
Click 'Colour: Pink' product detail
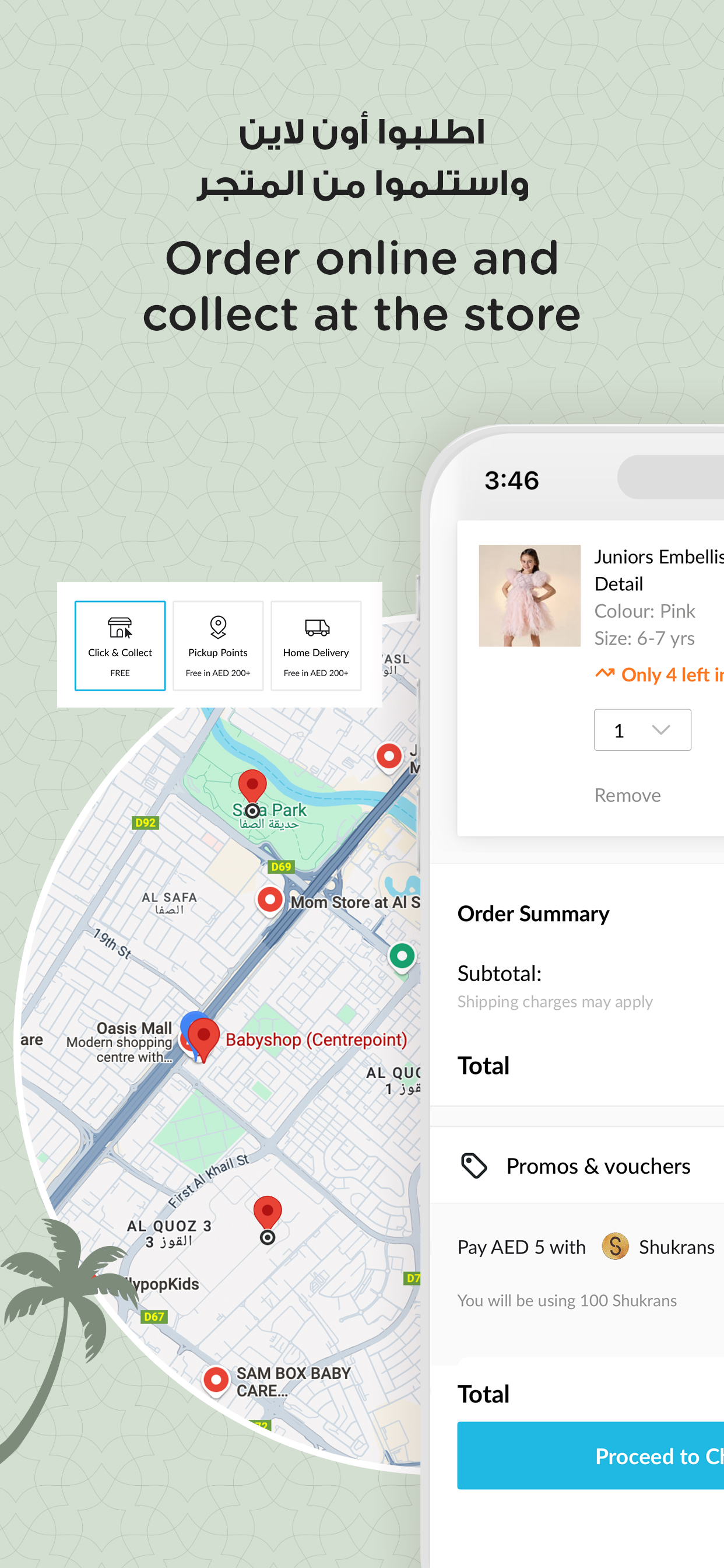click(644, 611)
